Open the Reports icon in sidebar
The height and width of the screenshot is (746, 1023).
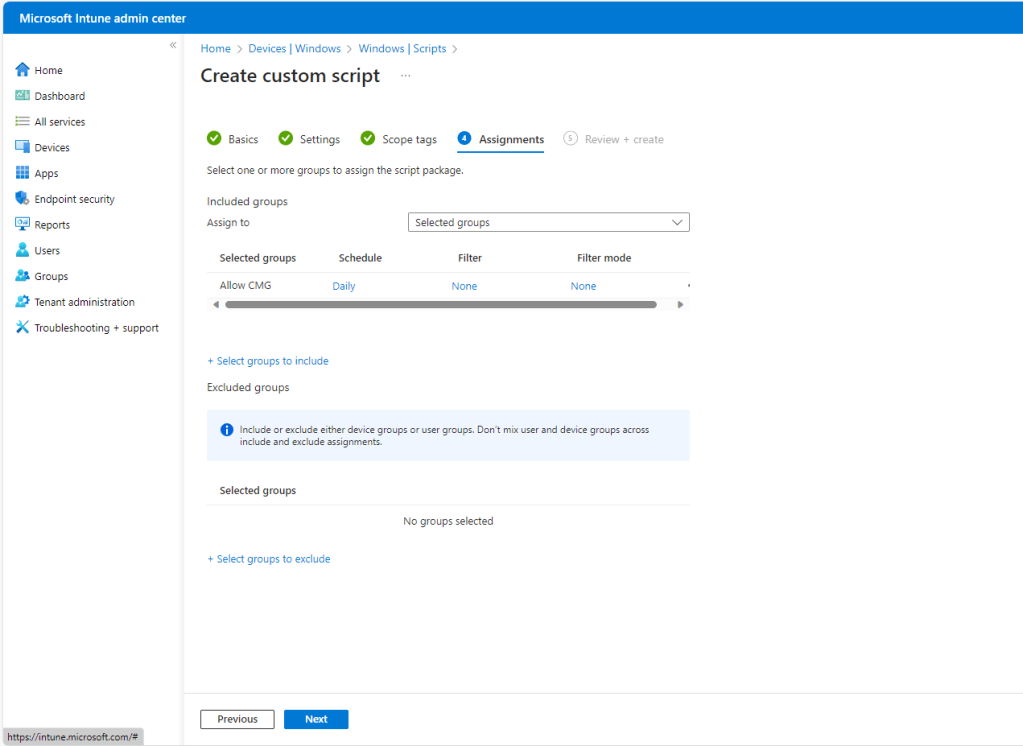pos(23,225)
